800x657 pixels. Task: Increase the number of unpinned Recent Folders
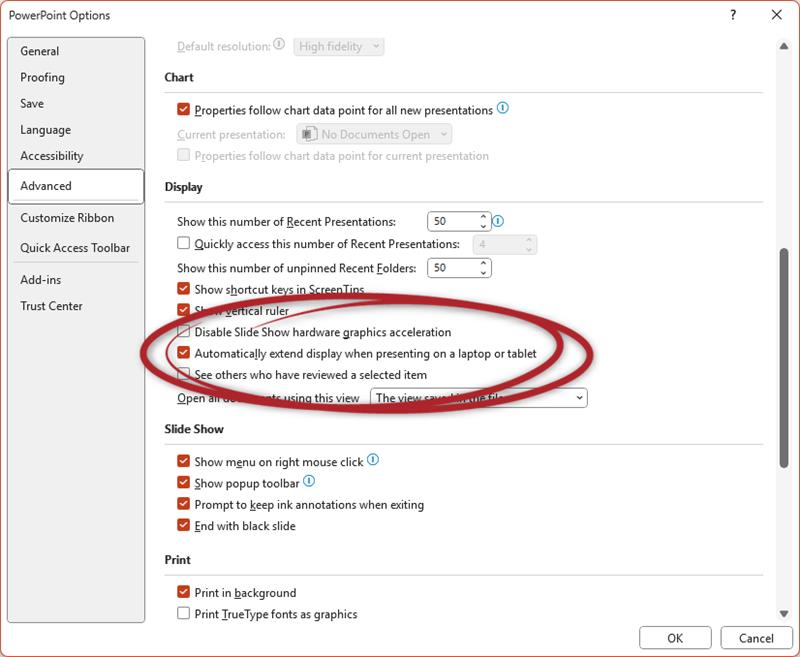[x=483, y=263]
